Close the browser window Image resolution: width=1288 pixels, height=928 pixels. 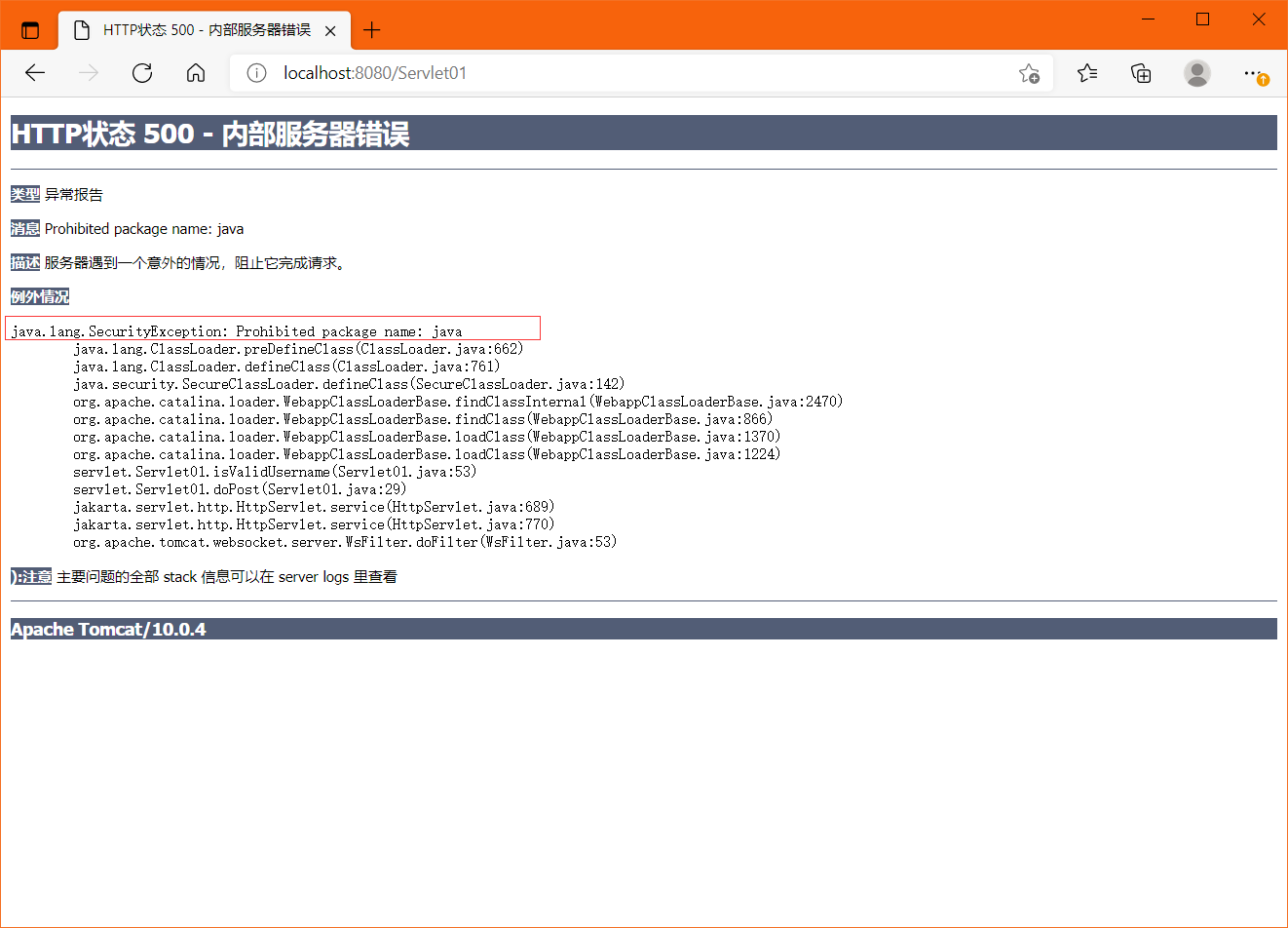pos(1259,19)
